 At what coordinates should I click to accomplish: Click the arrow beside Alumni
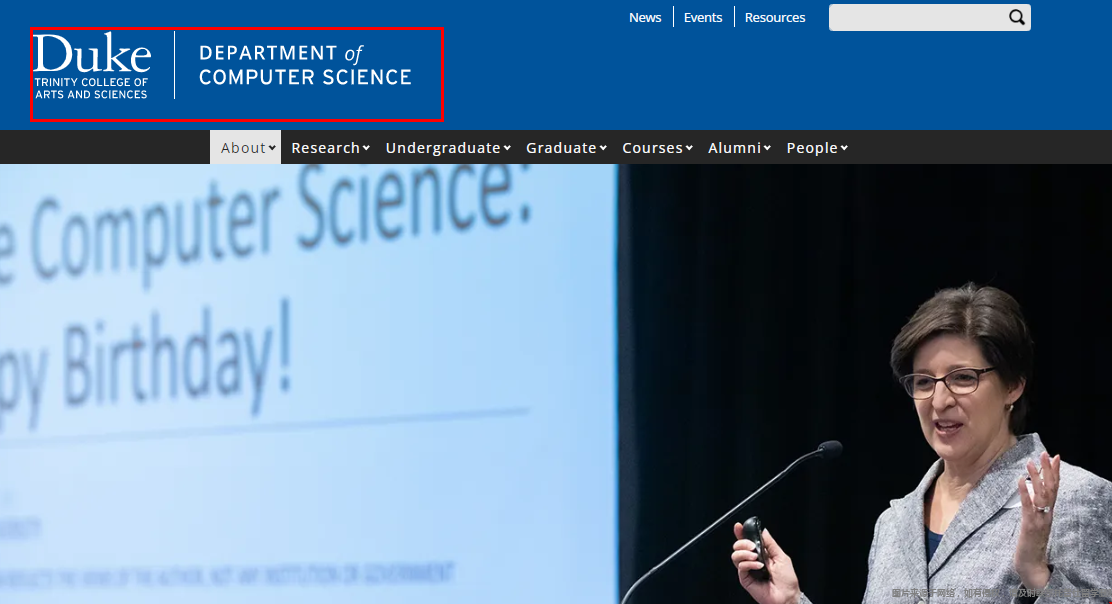pyautogui.click(x=767, y=148)
